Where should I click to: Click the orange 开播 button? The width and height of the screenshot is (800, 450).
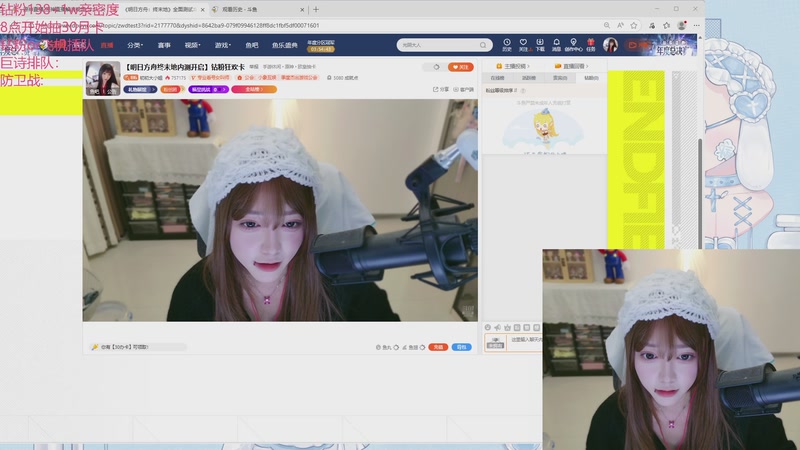click(x=638, y=45)
